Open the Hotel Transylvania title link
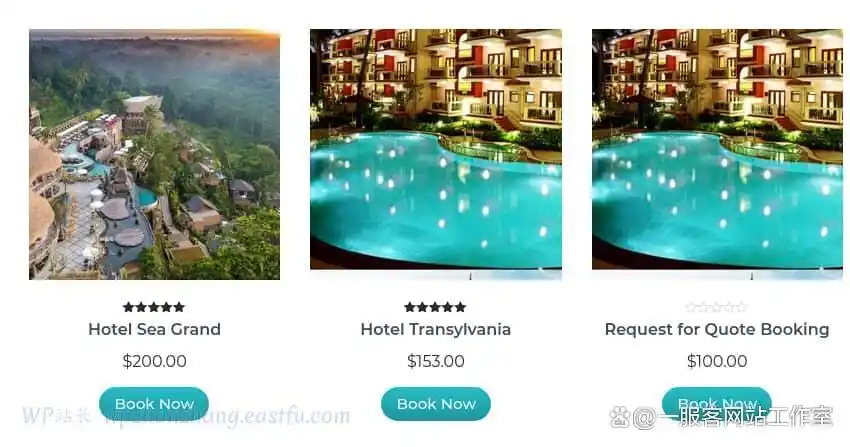The image size is (850, 447). [x=436, y=329]
